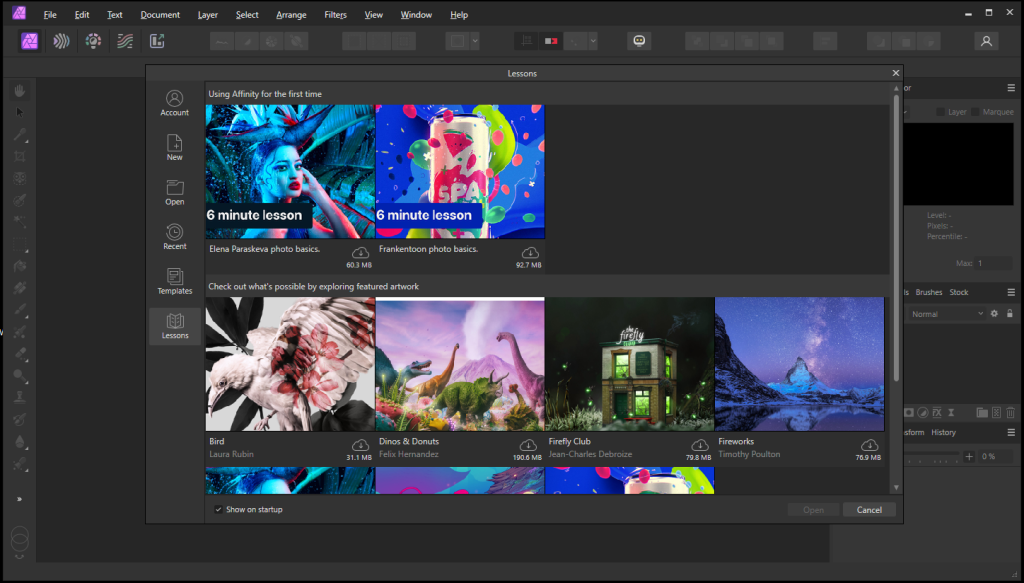
Task: Show Recent files in the sidebar
Action: [174, 237]
